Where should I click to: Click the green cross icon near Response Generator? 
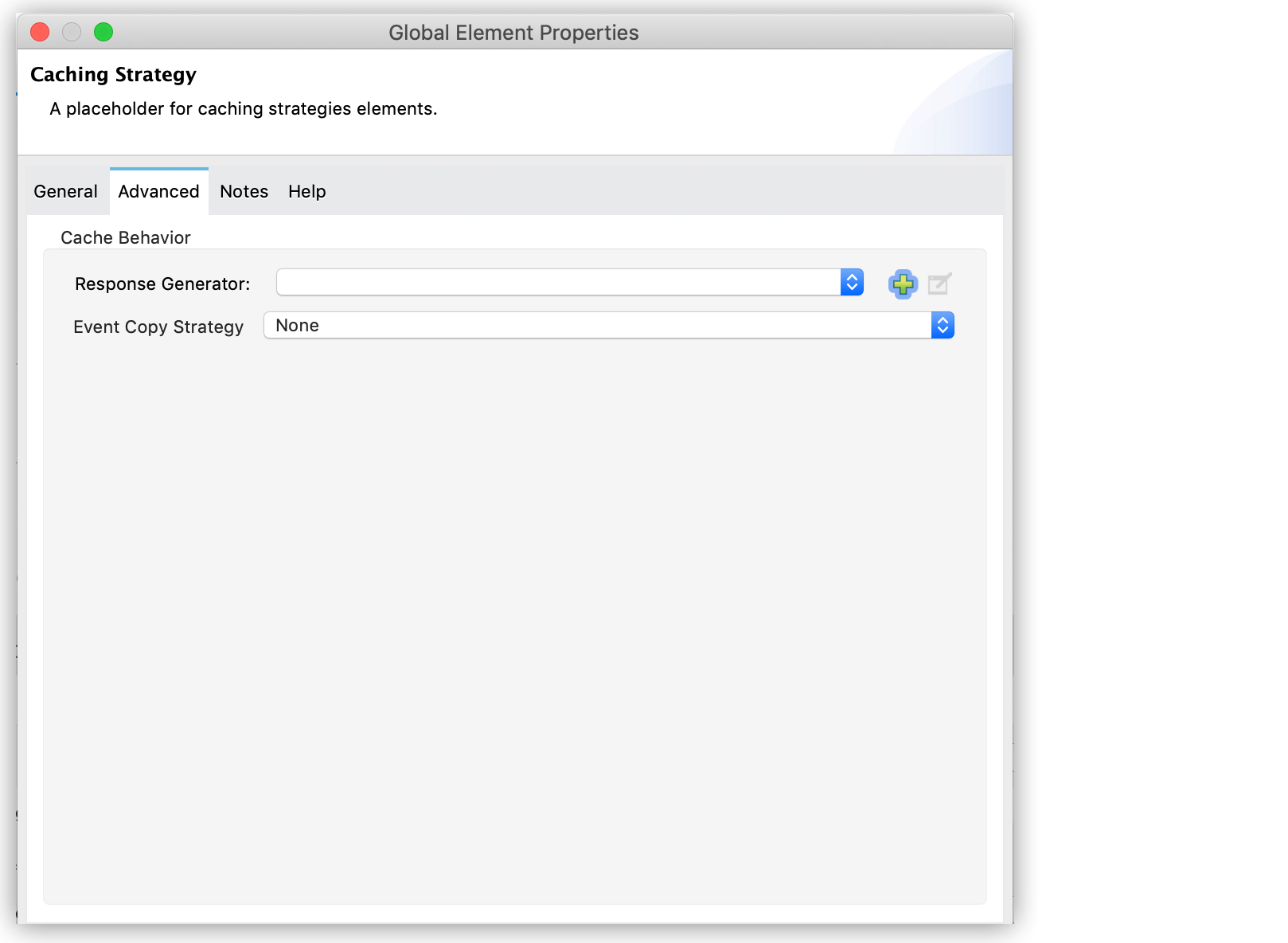pos(902,284)
